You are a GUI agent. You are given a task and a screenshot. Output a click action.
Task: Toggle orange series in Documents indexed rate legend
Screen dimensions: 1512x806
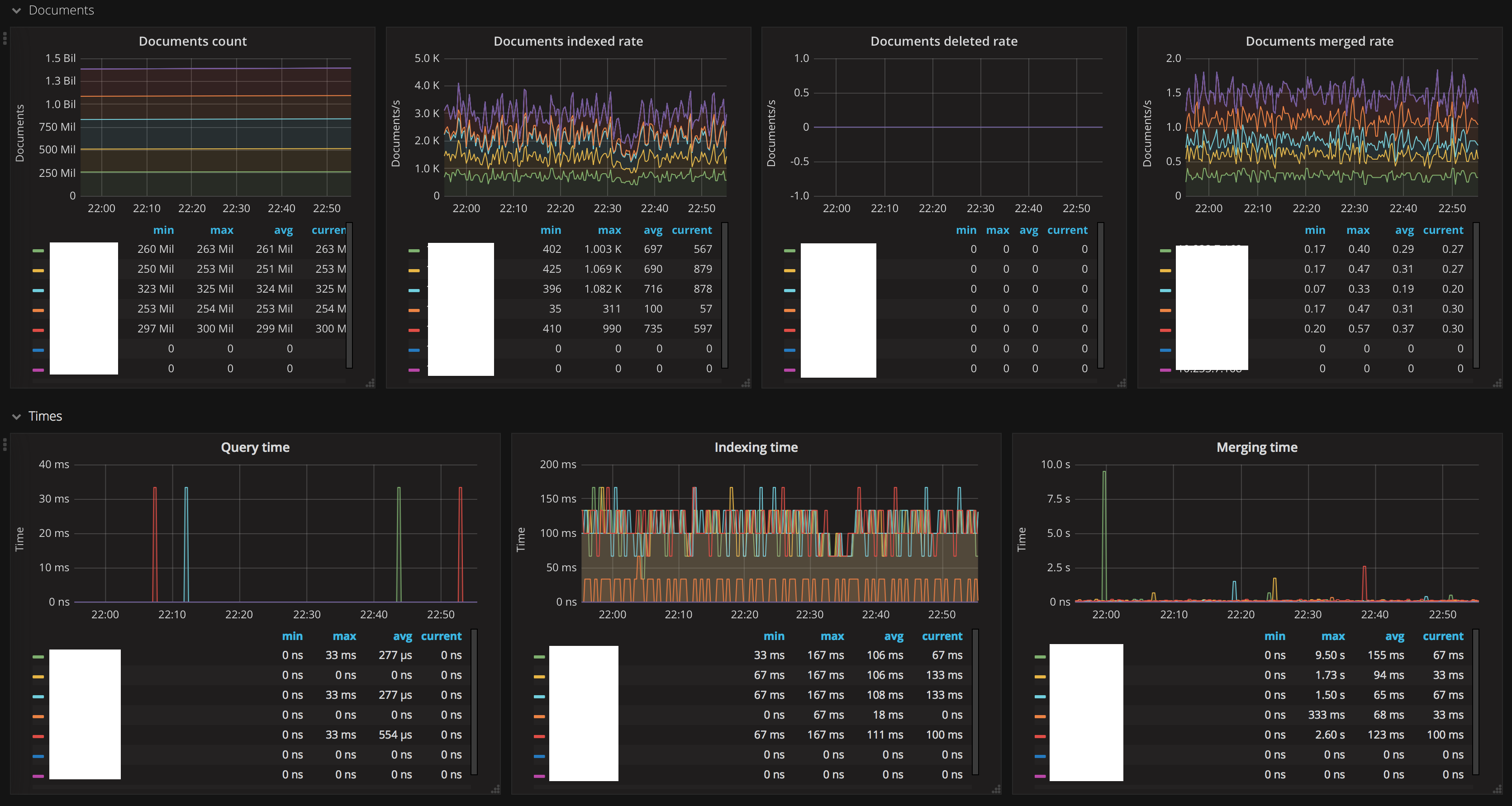[414, 310]
